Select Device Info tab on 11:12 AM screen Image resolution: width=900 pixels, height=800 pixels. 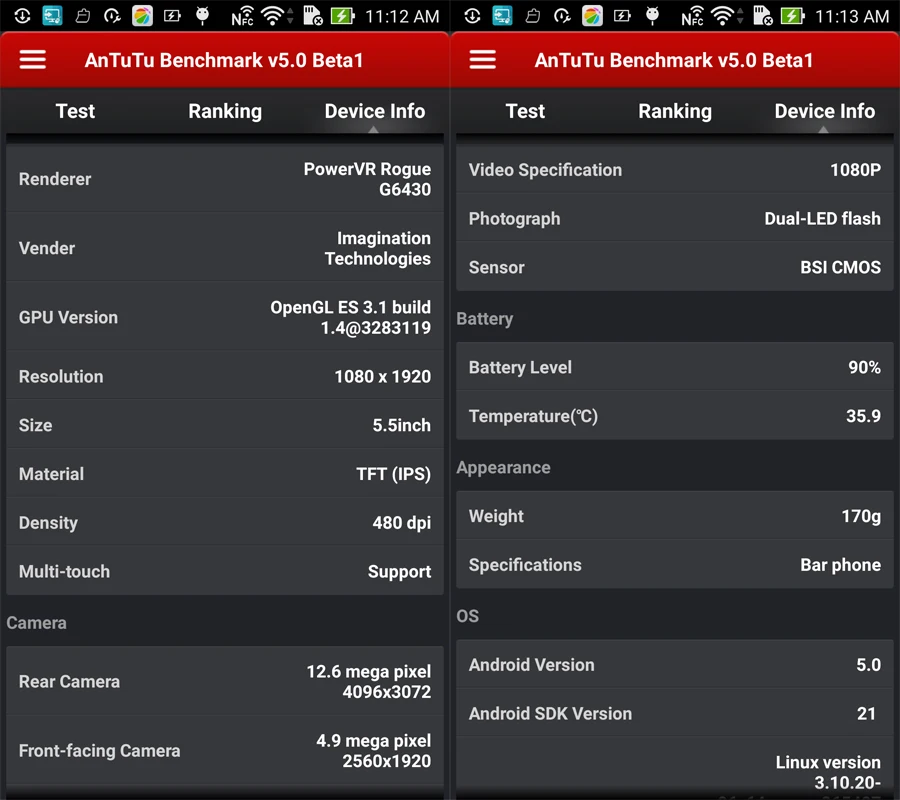coord(375,111)
